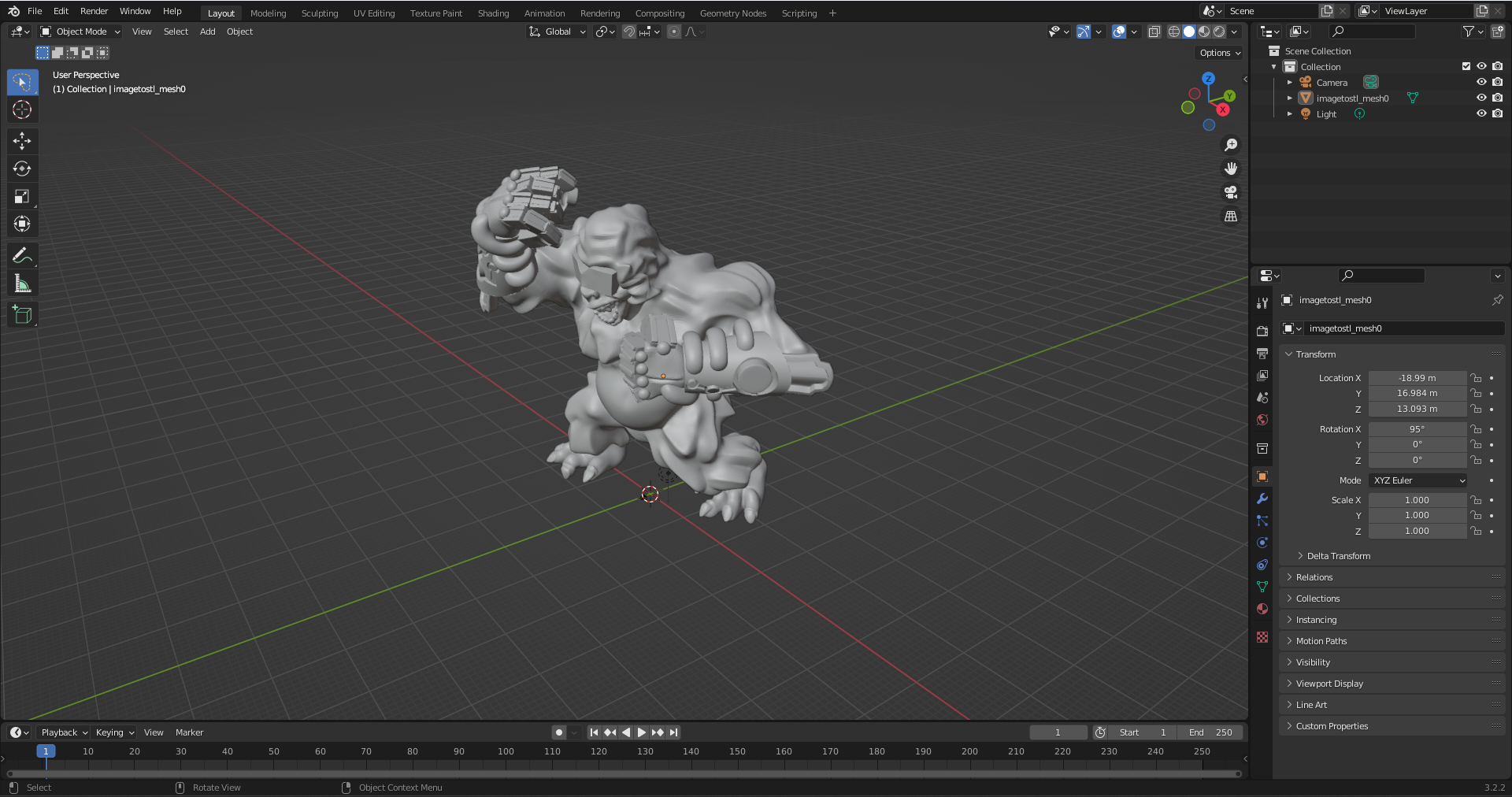This screenshot has width=1512, height=797.
Task: Select the Rotate tool in the toolbar
Action: (22, 169)
